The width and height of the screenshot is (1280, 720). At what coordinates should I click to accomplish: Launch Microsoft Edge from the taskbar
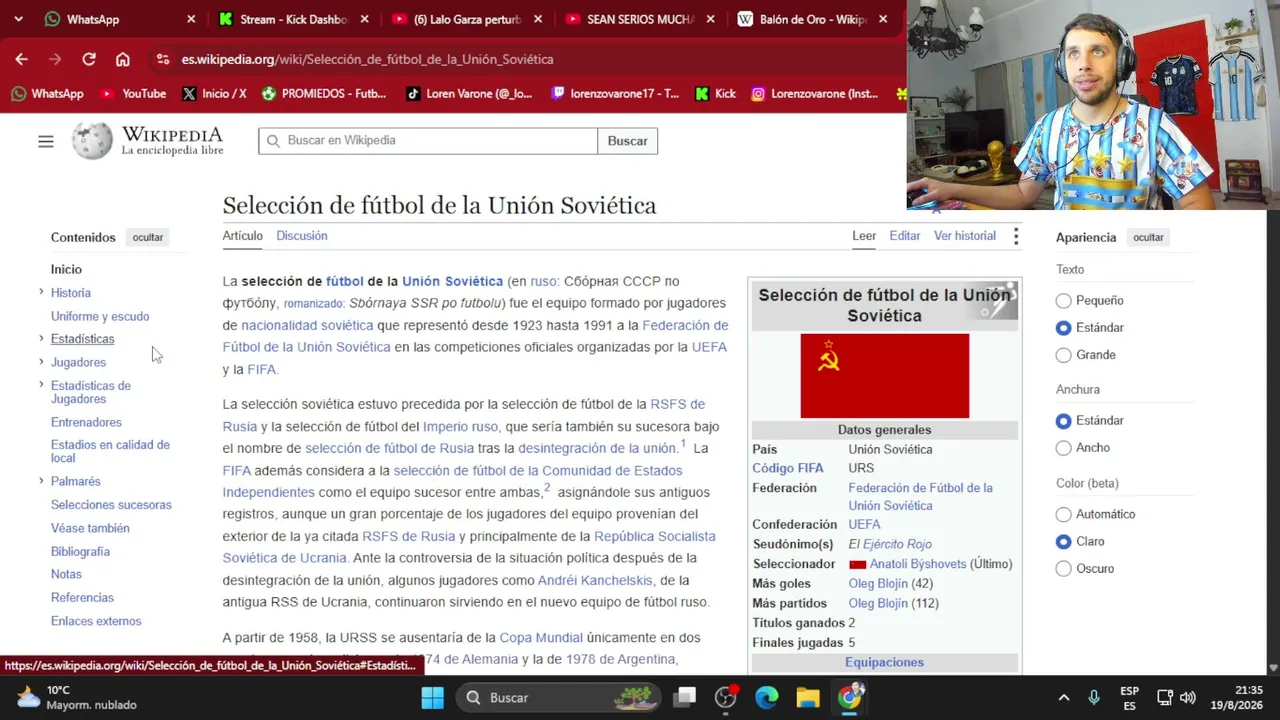click(x=767, y=698)
